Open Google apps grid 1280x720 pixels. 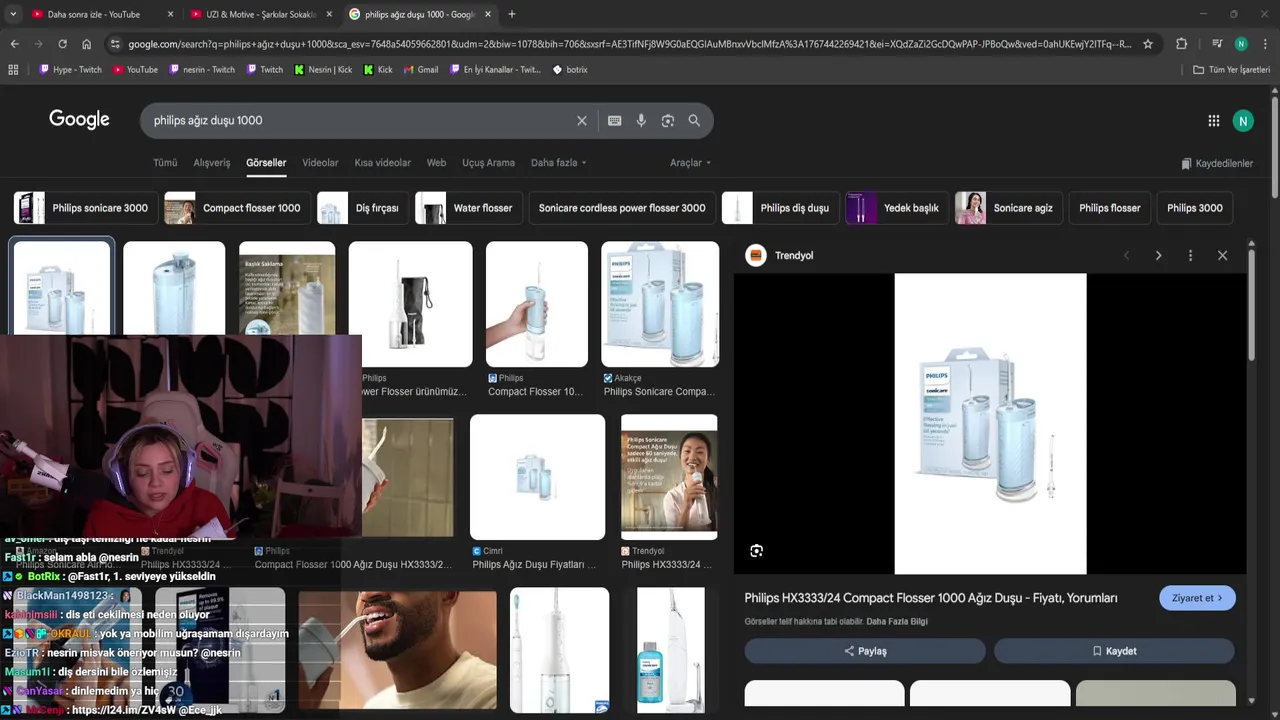(1213, 121)
